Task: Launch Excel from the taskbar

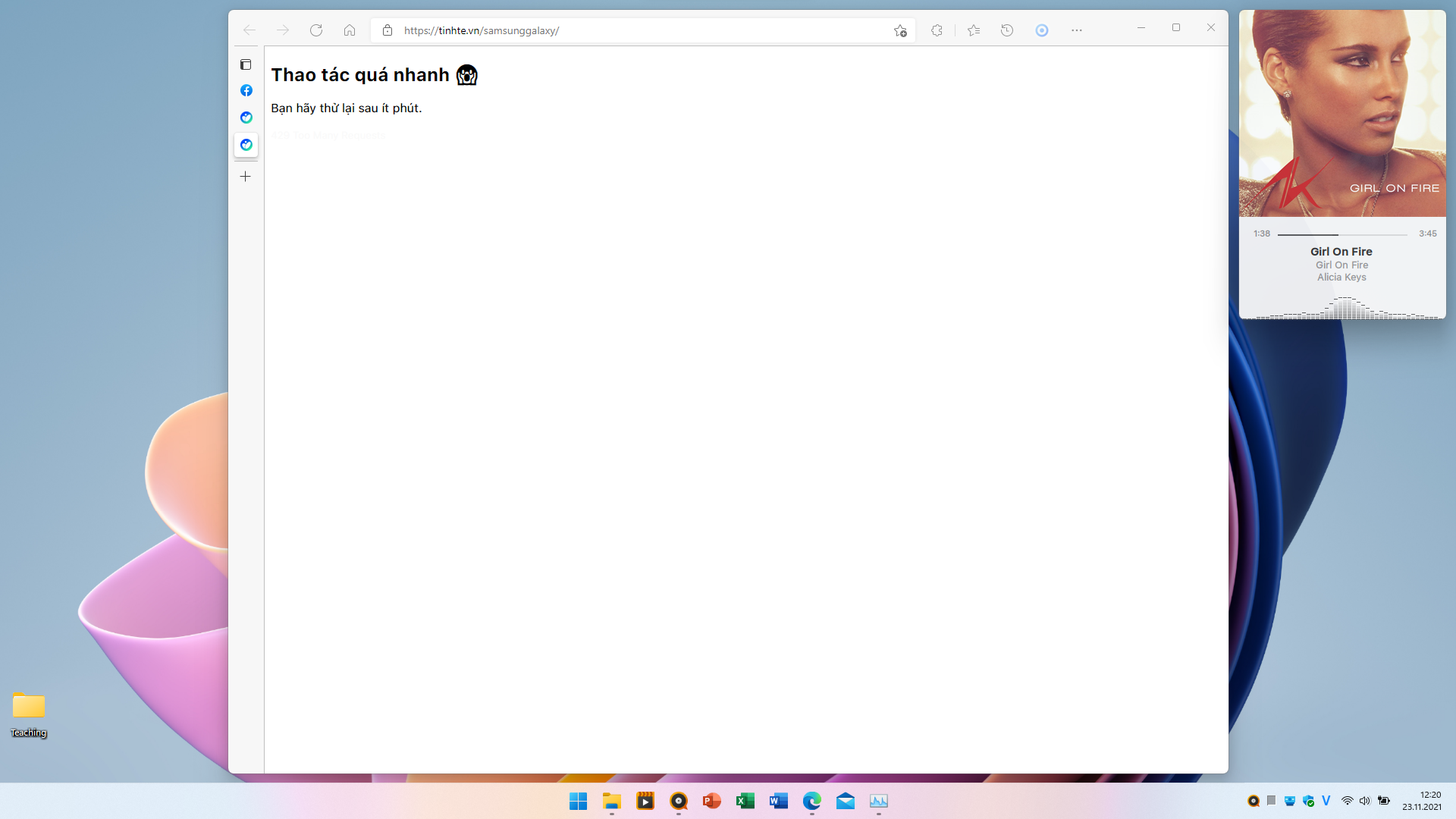Action: pyautogui.click(x=745, y=801)
